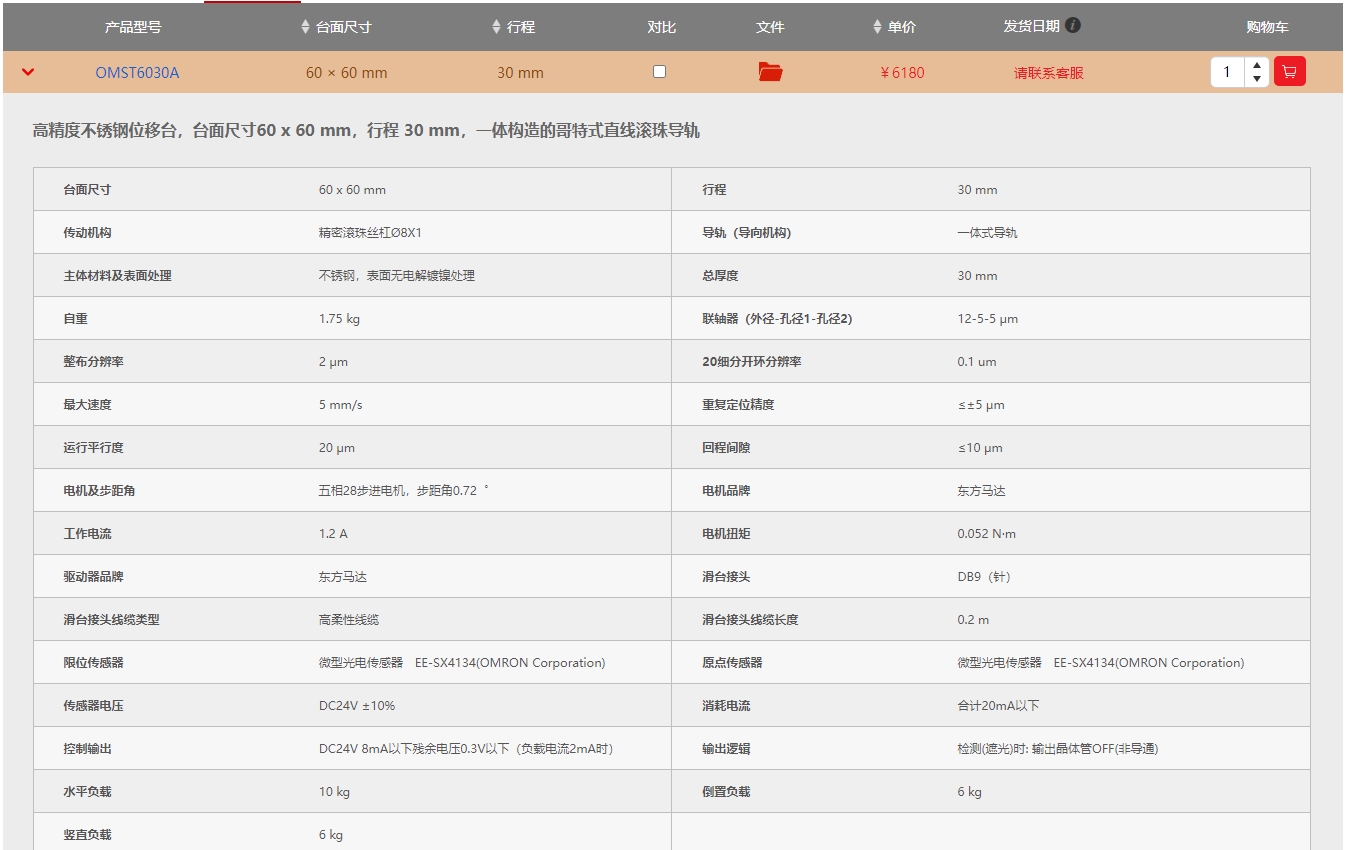Open the red folder file icon
1347x850 pixels.
[x=770, y=72]
